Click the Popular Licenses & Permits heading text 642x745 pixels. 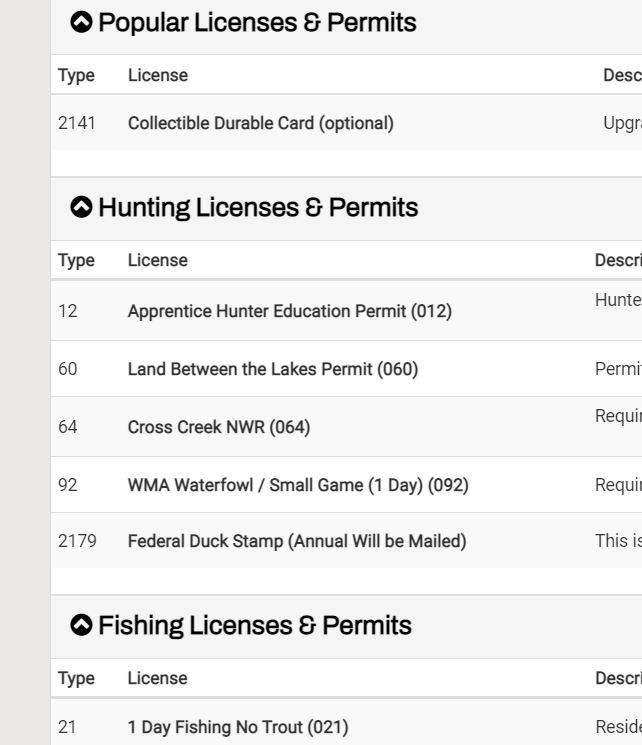257,22
